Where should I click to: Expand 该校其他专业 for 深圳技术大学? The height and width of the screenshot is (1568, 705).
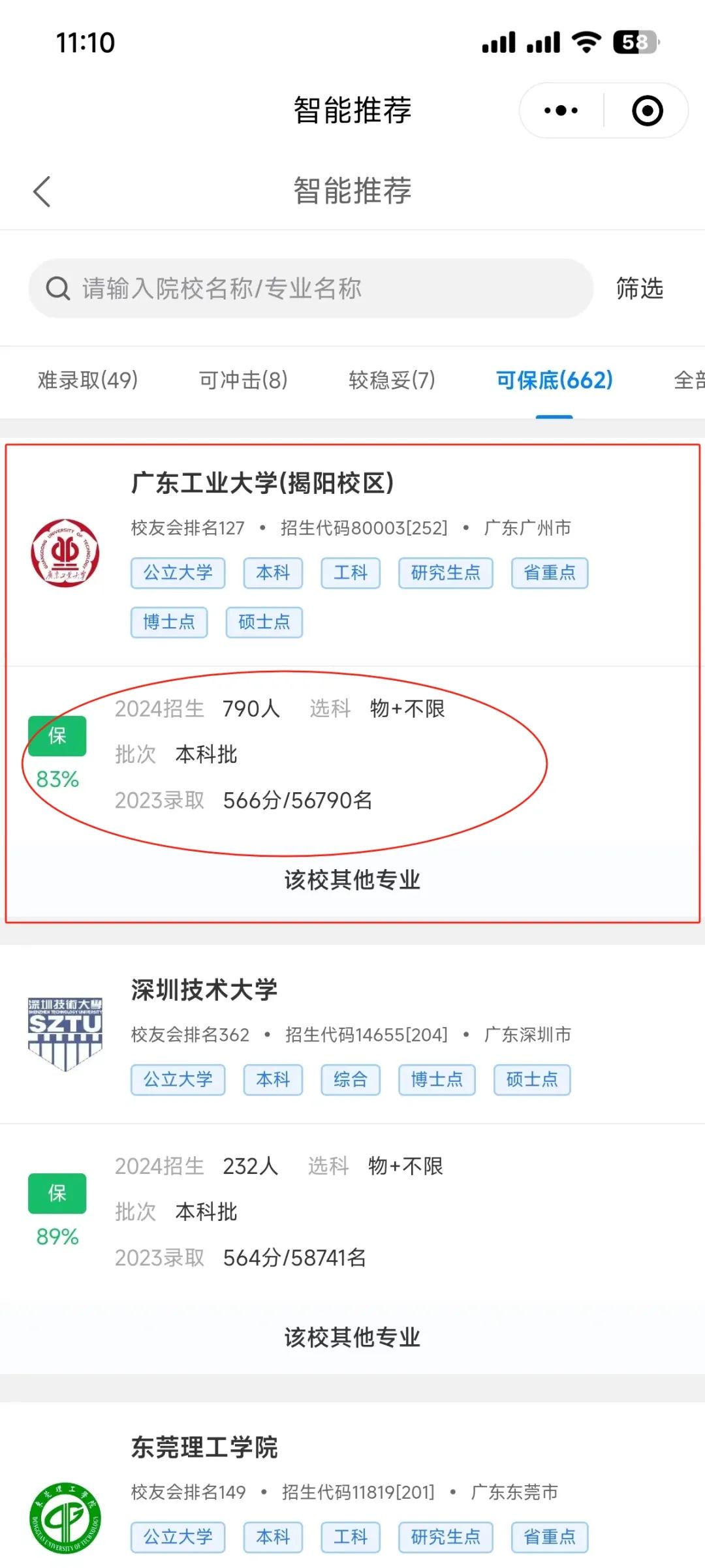point(352,1337)
